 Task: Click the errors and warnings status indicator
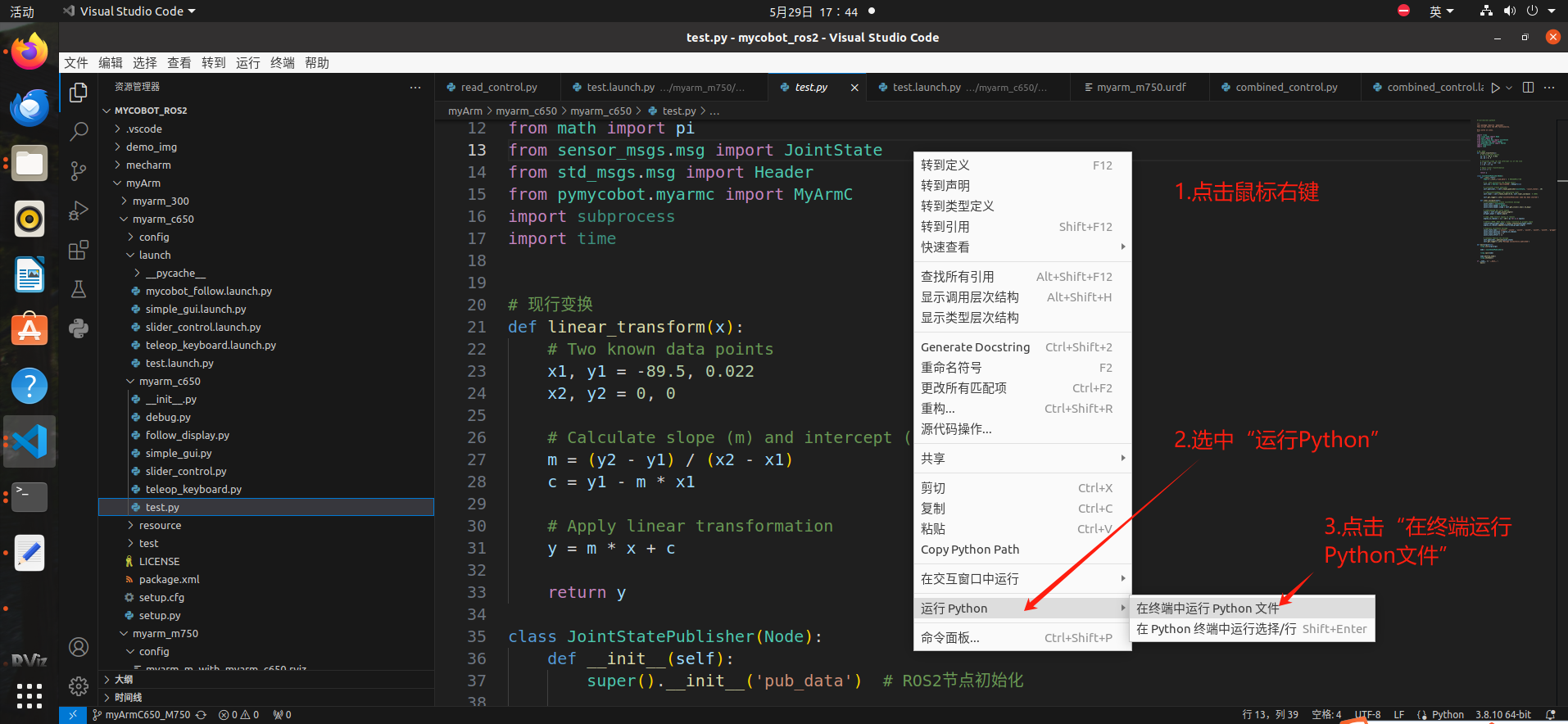pos(238,715)
